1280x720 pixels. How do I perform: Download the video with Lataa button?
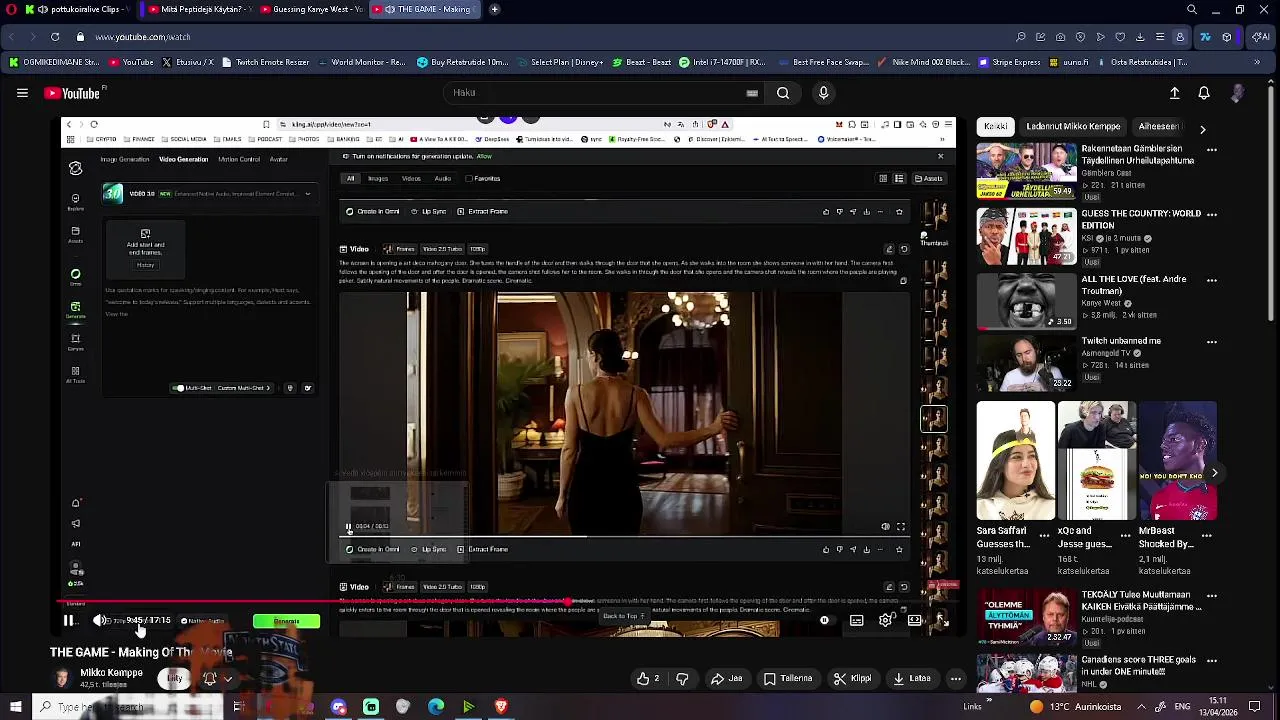[x=911, y=679]
